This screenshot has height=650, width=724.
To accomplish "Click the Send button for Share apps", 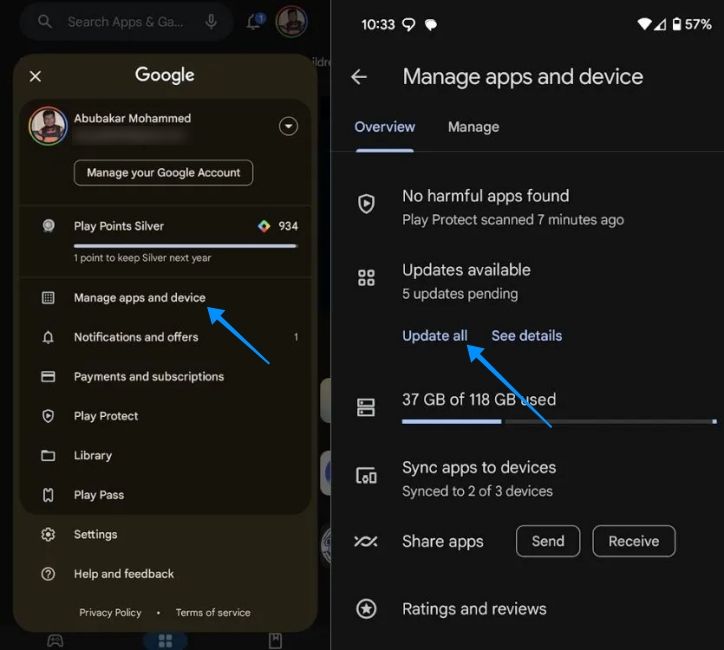I will click(x=548, y=541).
